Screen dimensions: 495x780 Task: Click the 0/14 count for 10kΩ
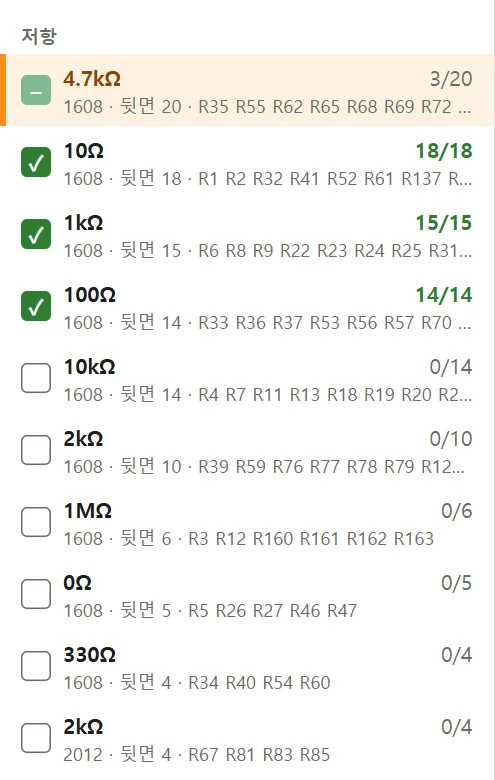451,367
